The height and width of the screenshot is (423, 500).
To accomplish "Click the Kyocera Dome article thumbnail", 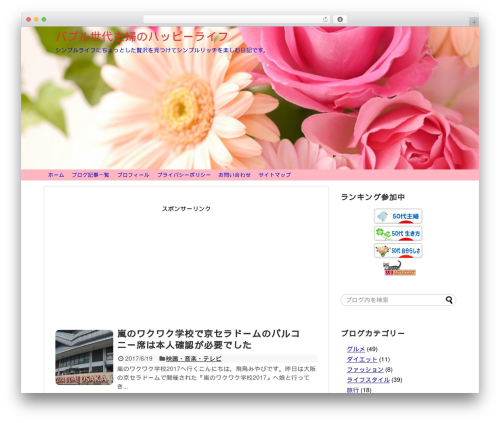I will [x=84, y=357].
